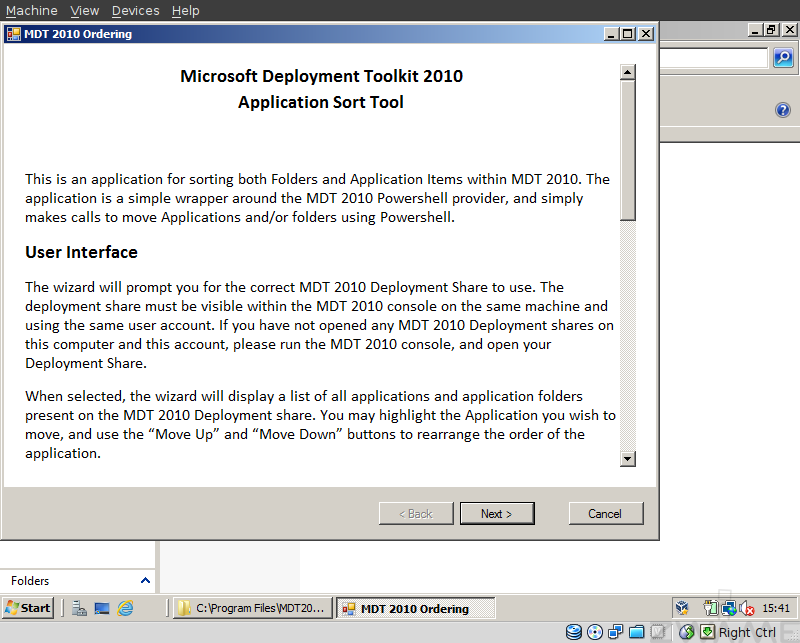Click the VirtualBox optical disc status icon

point(595,632)
